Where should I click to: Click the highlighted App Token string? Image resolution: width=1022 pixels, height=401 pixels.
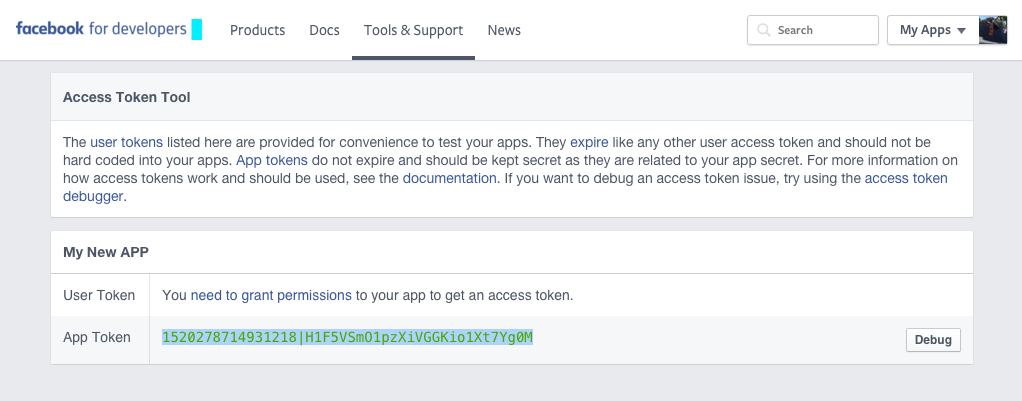pos(347,337)
